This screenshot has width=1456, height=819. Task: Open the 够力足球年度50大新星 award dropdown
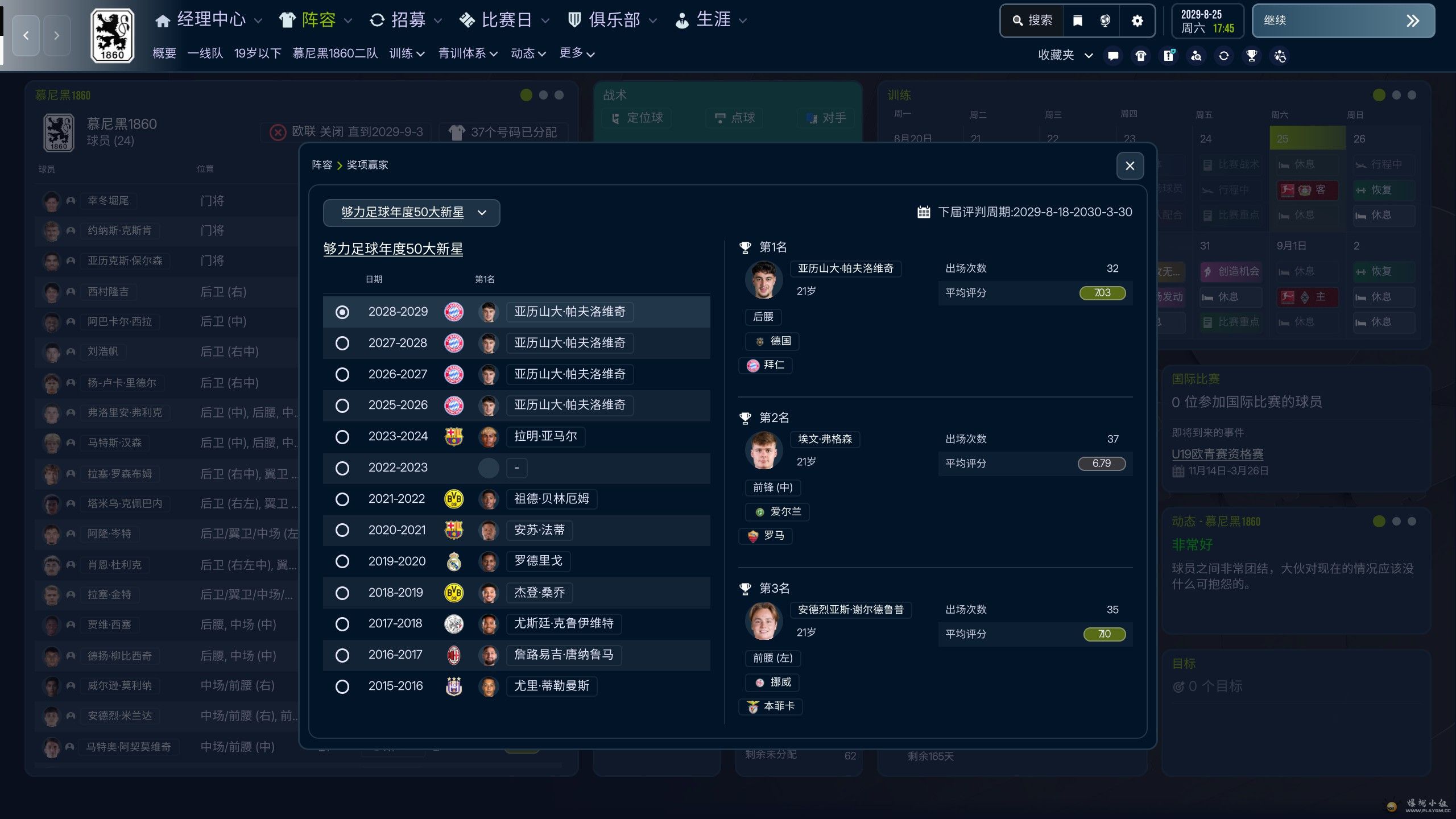click(411, 213)
